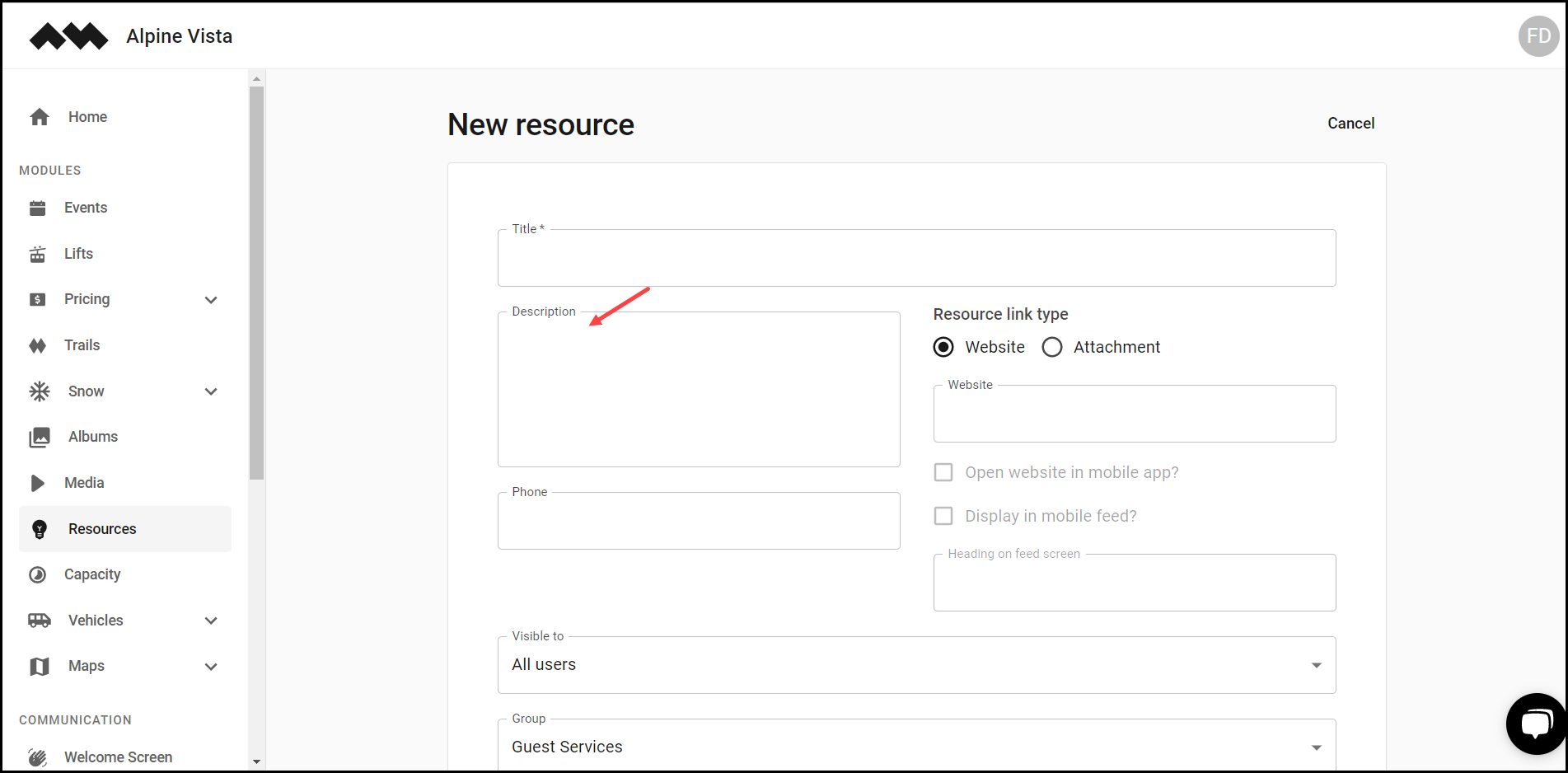Select the Media play icon

tap(38, 482)
